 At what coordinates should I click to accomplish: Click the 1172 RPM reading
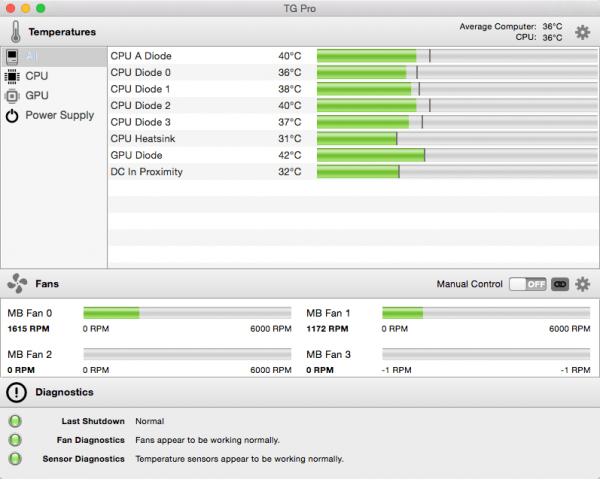click(327, 329)
